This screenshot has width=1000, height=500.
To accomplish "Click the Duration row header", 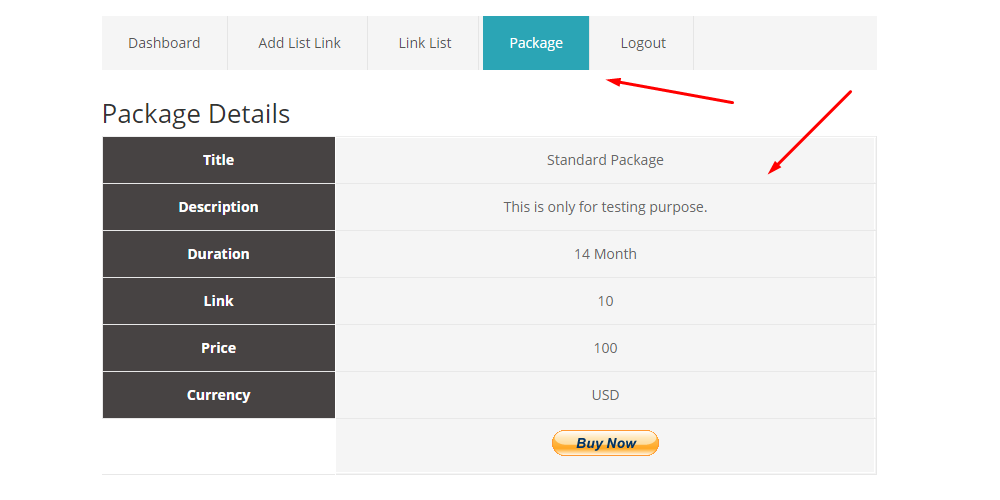I will point(219,254).
